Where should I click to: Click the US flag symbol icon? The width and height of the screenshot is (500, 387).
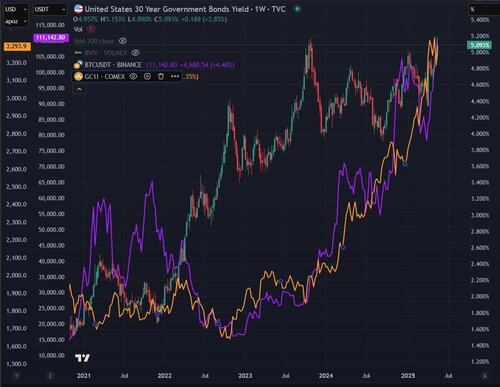pos(78,9)
